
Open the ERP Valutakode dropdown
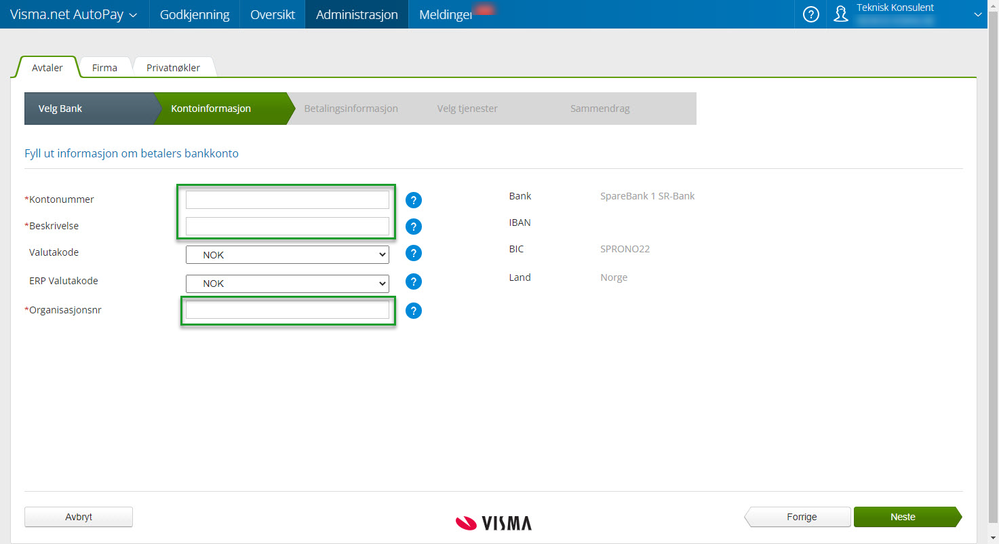(287, 283)
